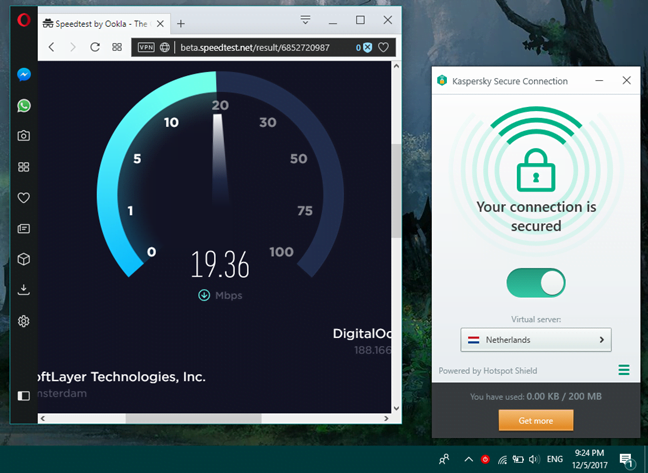The width and height of the screenshot is (648, 473).
Task: Go back in Opera browser
Action: [x=51, y=47]
